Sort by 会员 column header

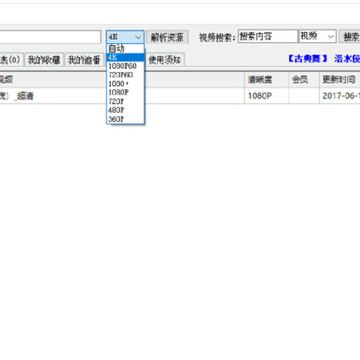(x=304, y=80)
